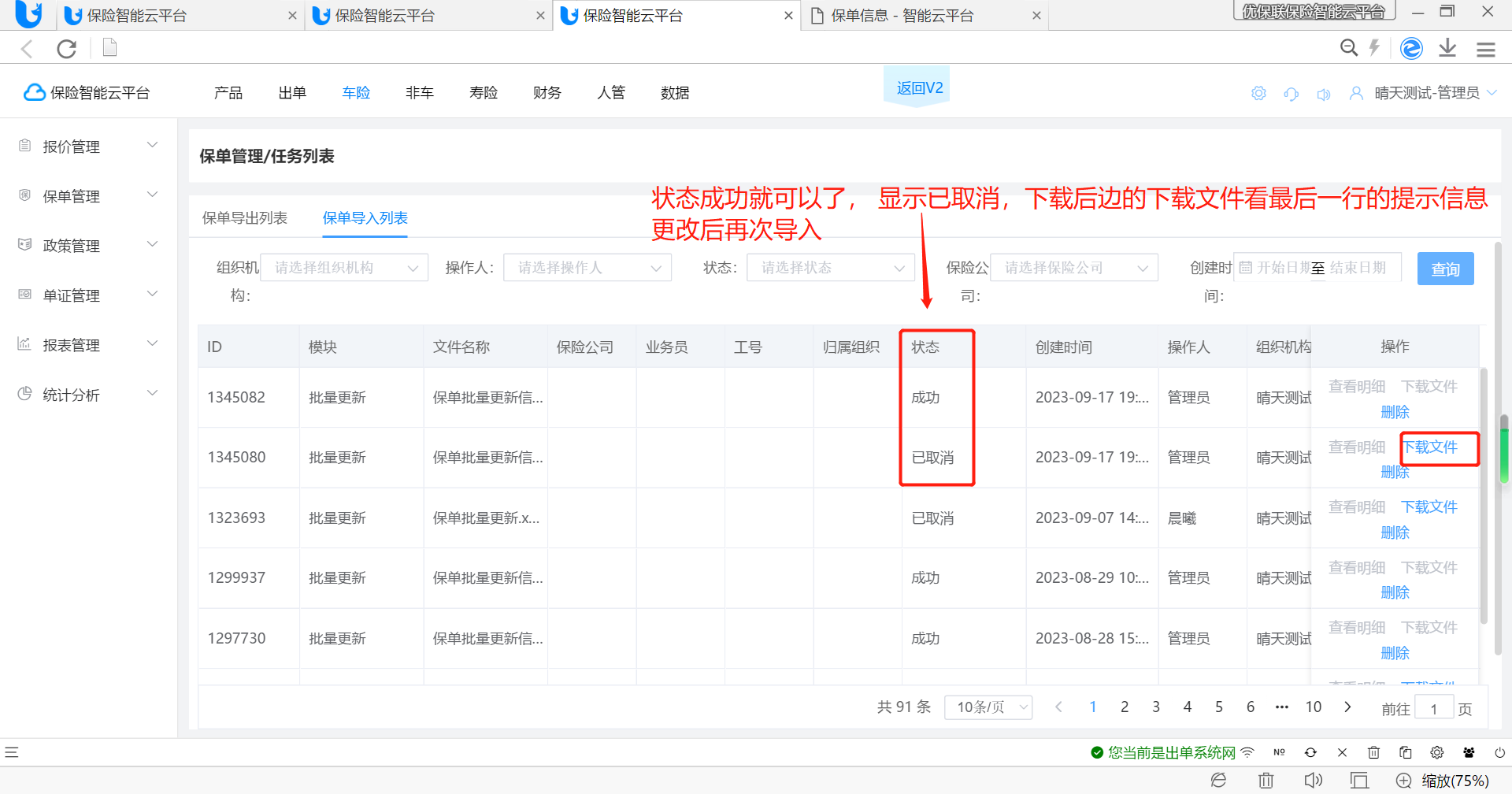1512x794 pixels.
Task: Open the browser hamburger menu
Action: click(x=1486, y=50)
